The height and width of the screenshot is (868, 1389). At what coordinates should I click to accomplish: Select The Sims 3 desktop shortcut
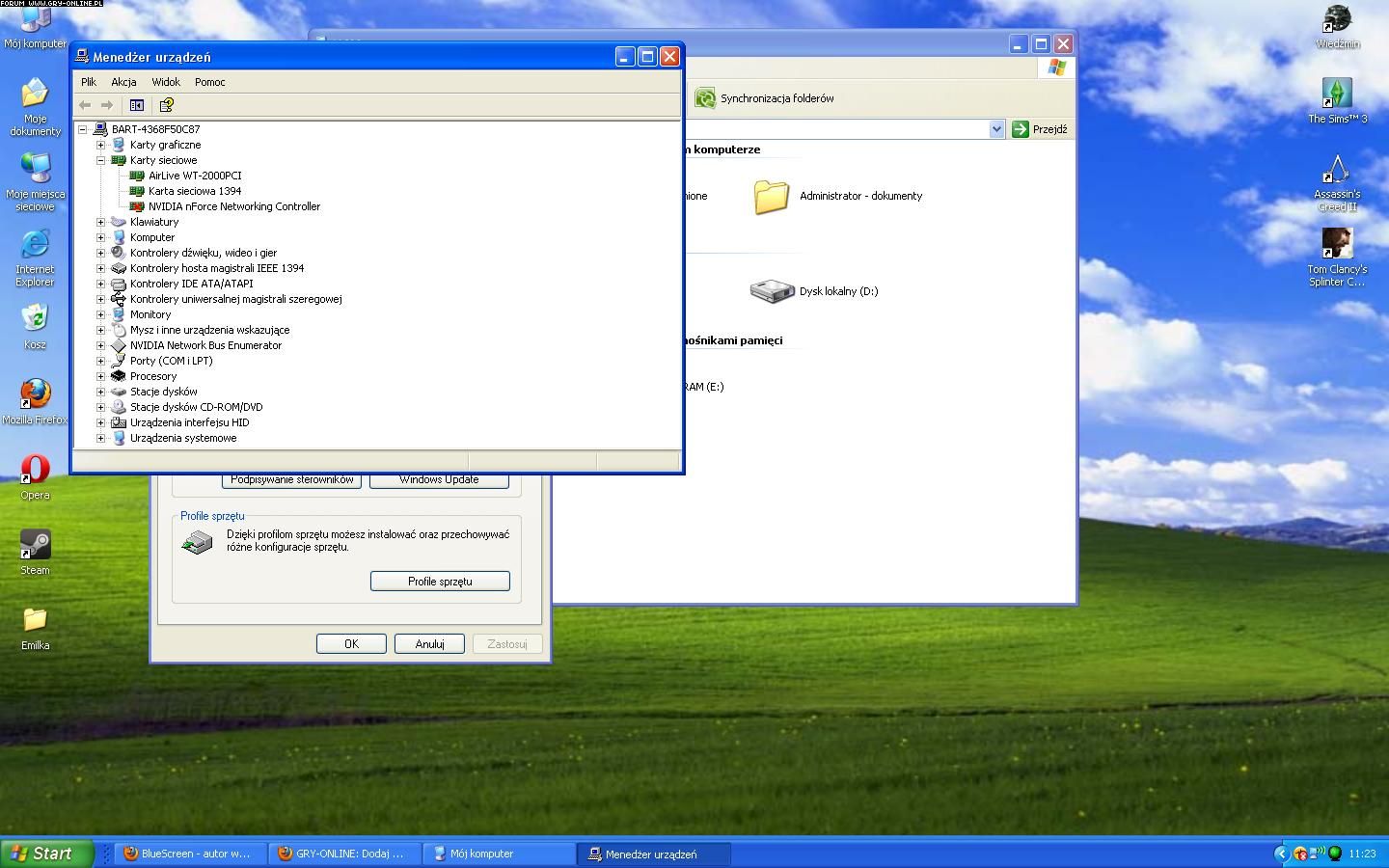point(1337,94)
